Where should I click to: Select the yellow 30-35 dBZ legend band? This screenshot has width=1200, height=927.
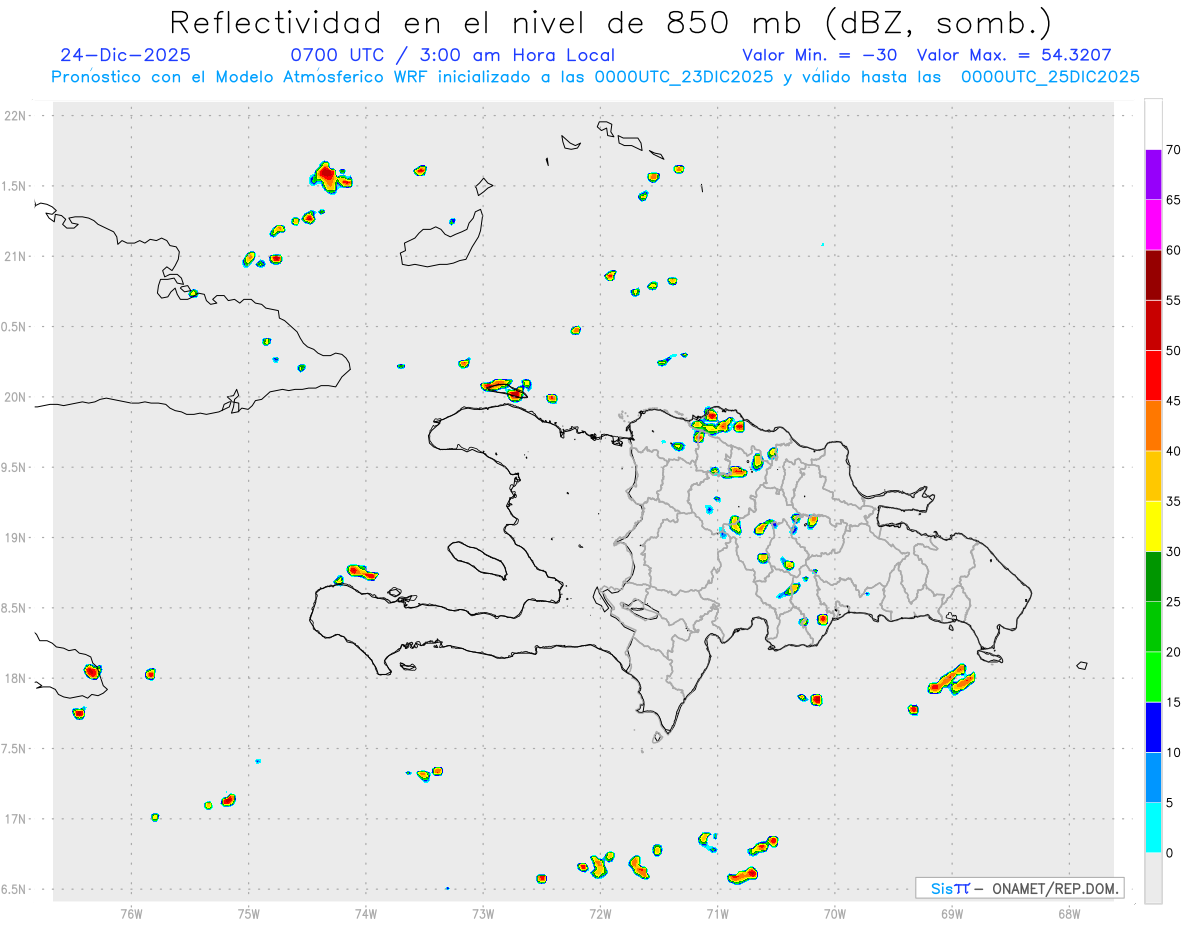coord(1153,526)
